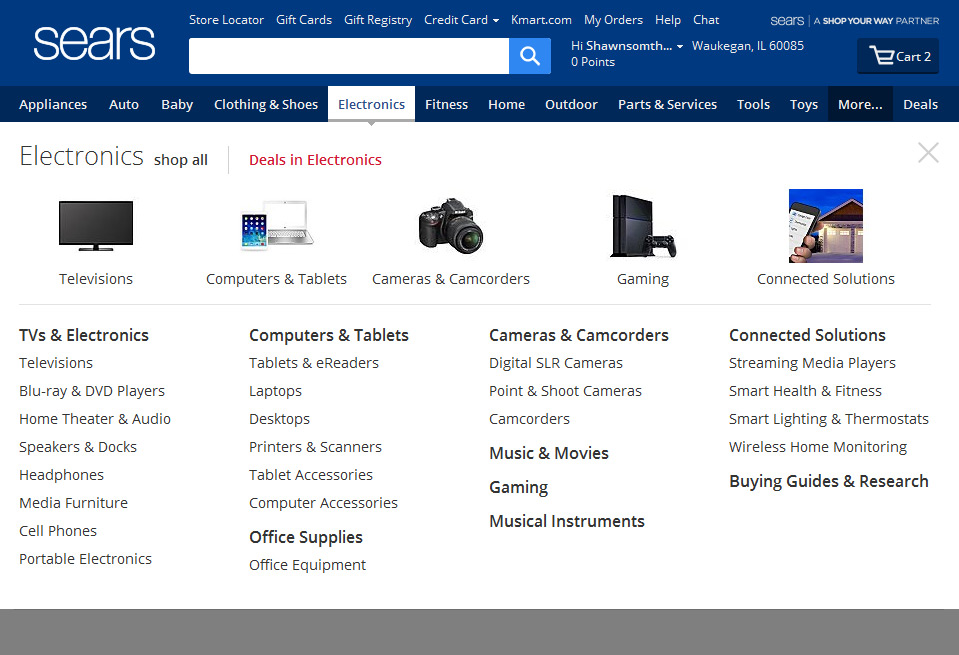Click in the search input field
The height and width of the screenshot is (655, 959).
pos(349,56)
